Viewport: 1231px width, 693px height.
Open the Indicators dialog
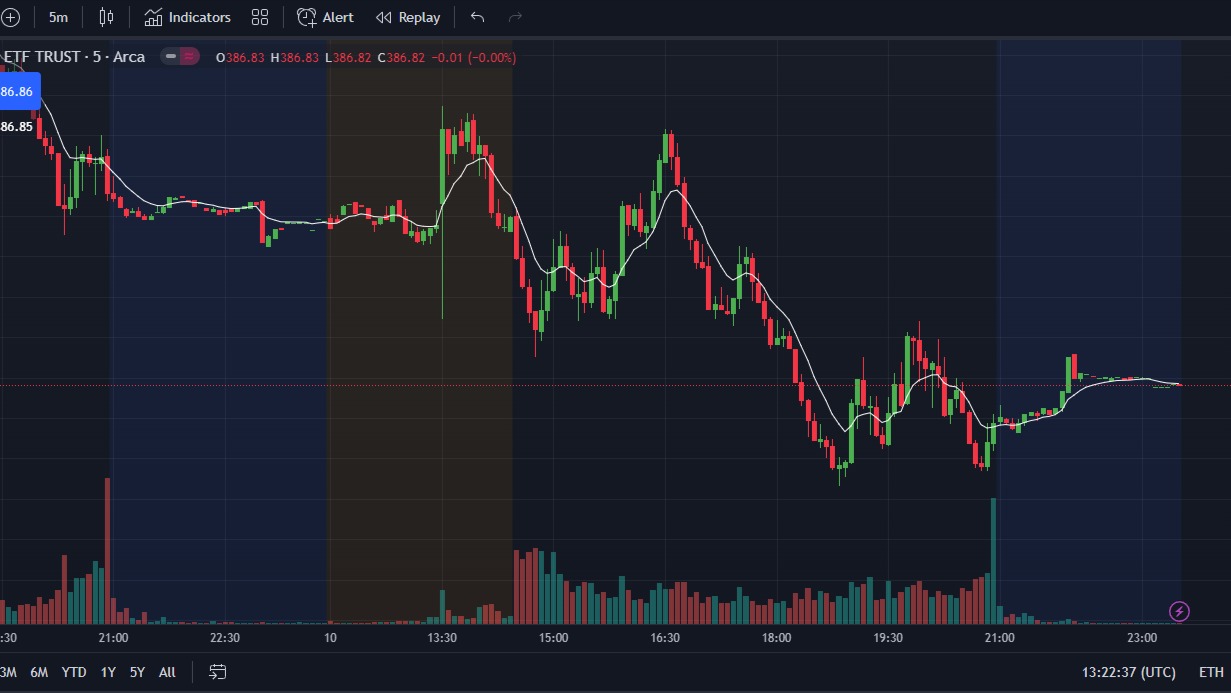pos(188,17)
